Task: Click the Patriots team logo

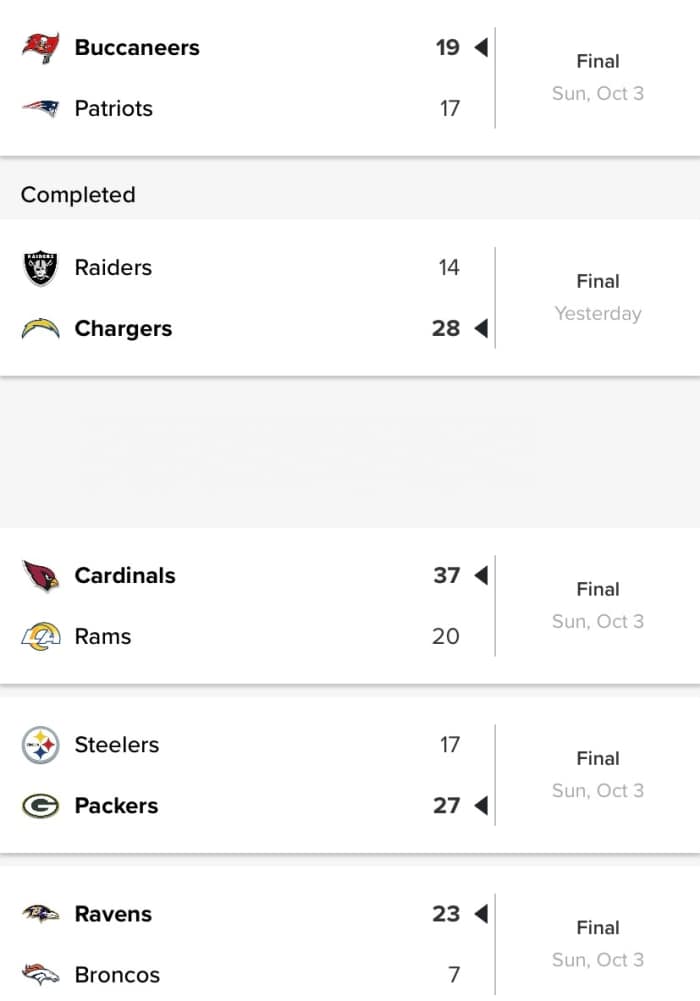Action: pyautogui.click(x=42, y=108)
